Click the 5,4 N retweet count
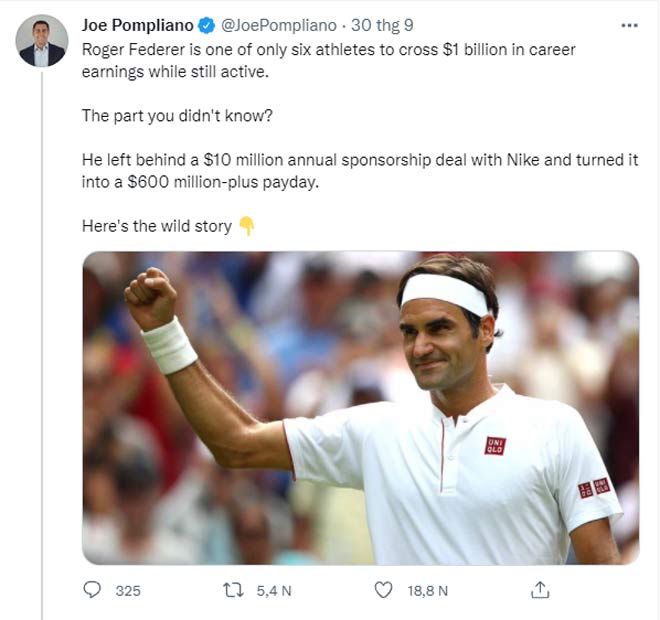The height and width of the screenshot is (620, 660). pos(274,591)
